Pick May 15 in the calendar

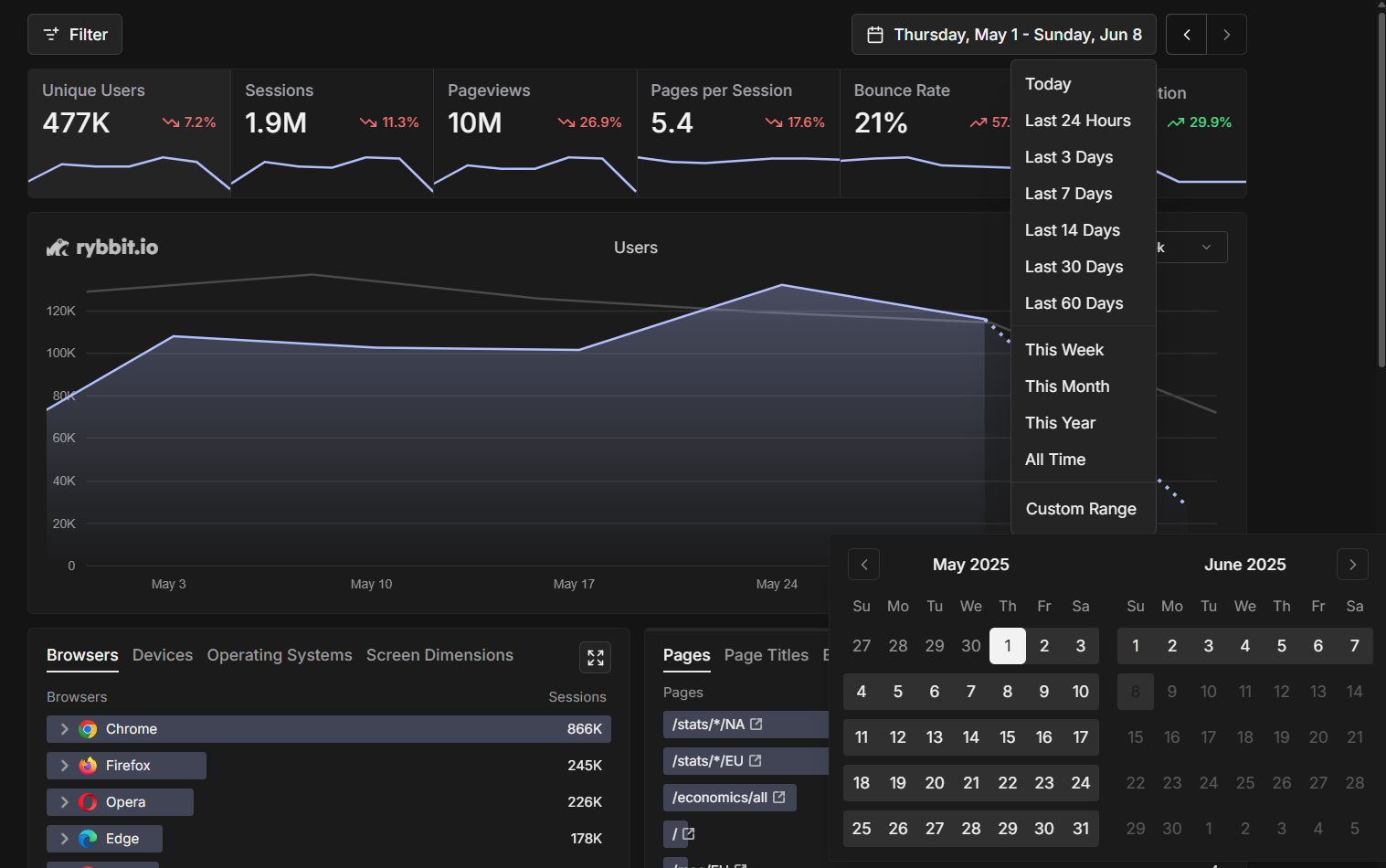tap(1007, 737)
